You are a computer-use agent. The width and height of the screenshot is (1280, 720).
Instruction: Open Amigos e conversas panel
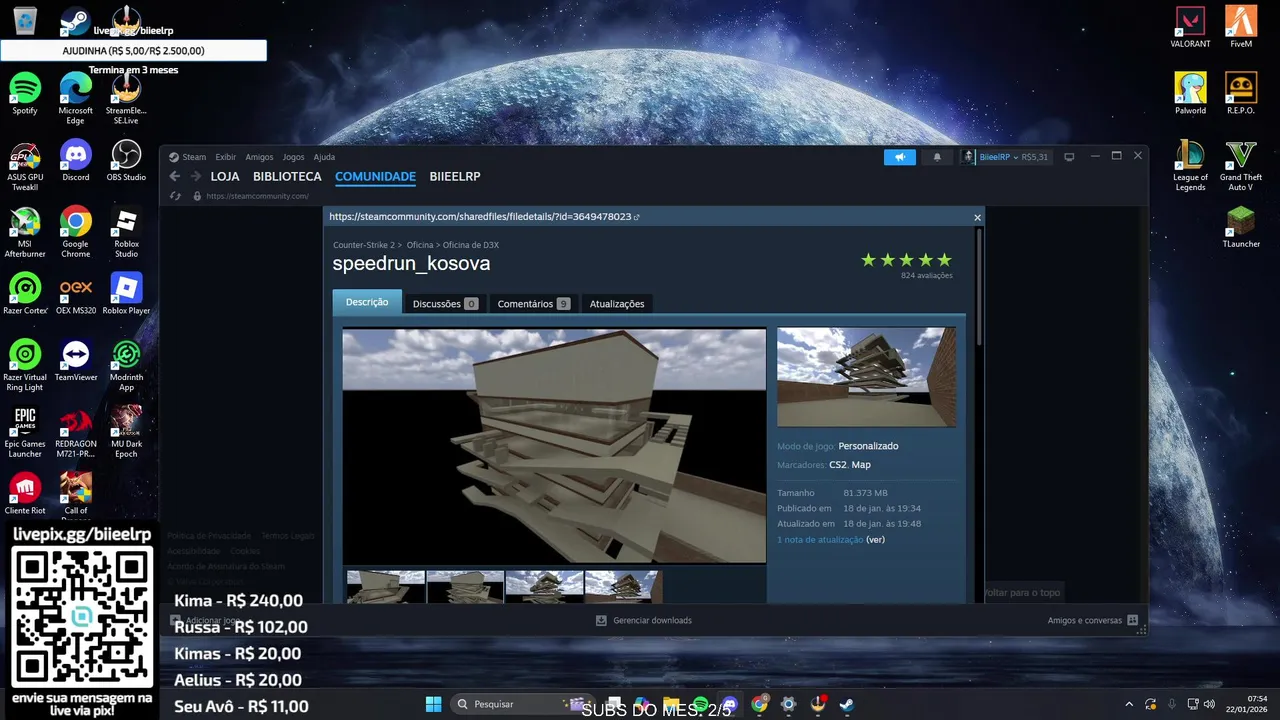click(x=1092, y=620)
